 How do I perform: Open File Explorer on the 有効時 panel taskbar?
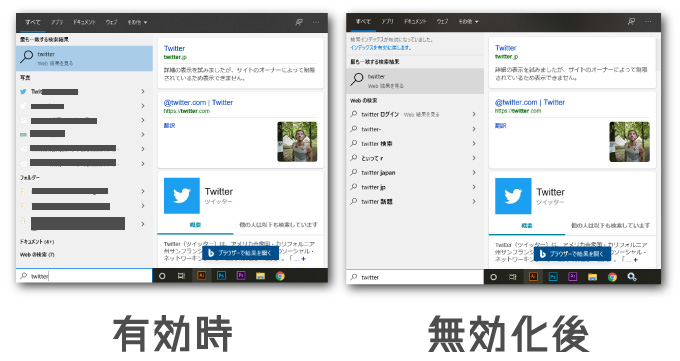pos(260,276)
